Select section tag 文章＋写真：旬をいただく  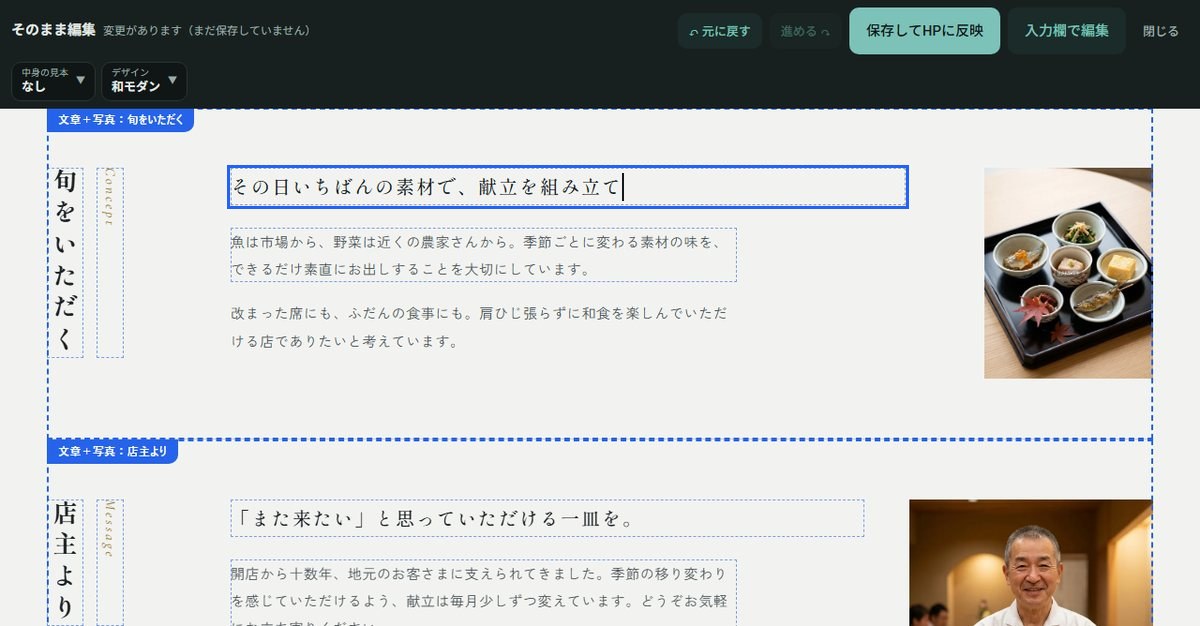pos(120,120)
